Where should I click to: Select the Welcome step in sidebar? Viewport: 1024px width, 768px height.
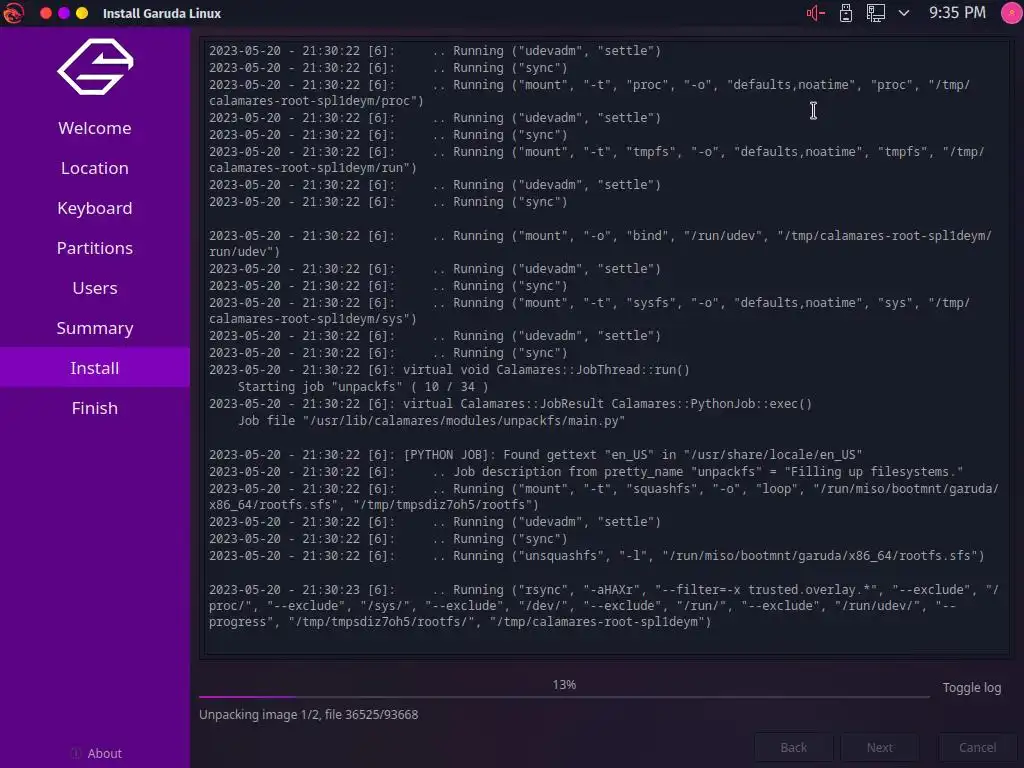[x=95, y=128]
